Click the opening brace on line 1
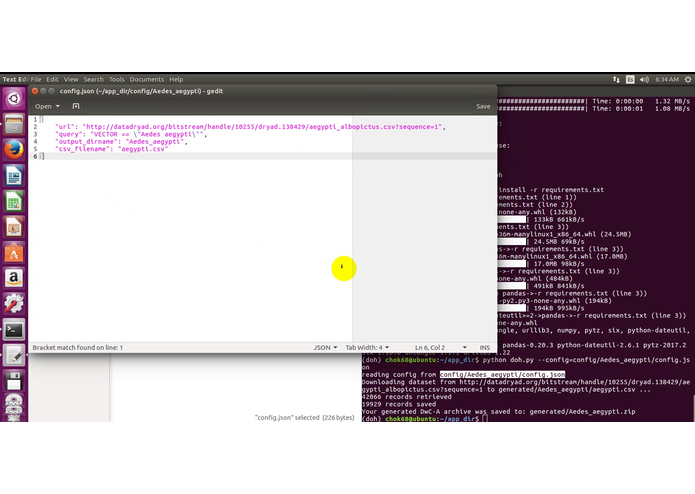Image resolution: width=695 pixels, height=494 pixels. pyautogui.click(x=42, y=120)
